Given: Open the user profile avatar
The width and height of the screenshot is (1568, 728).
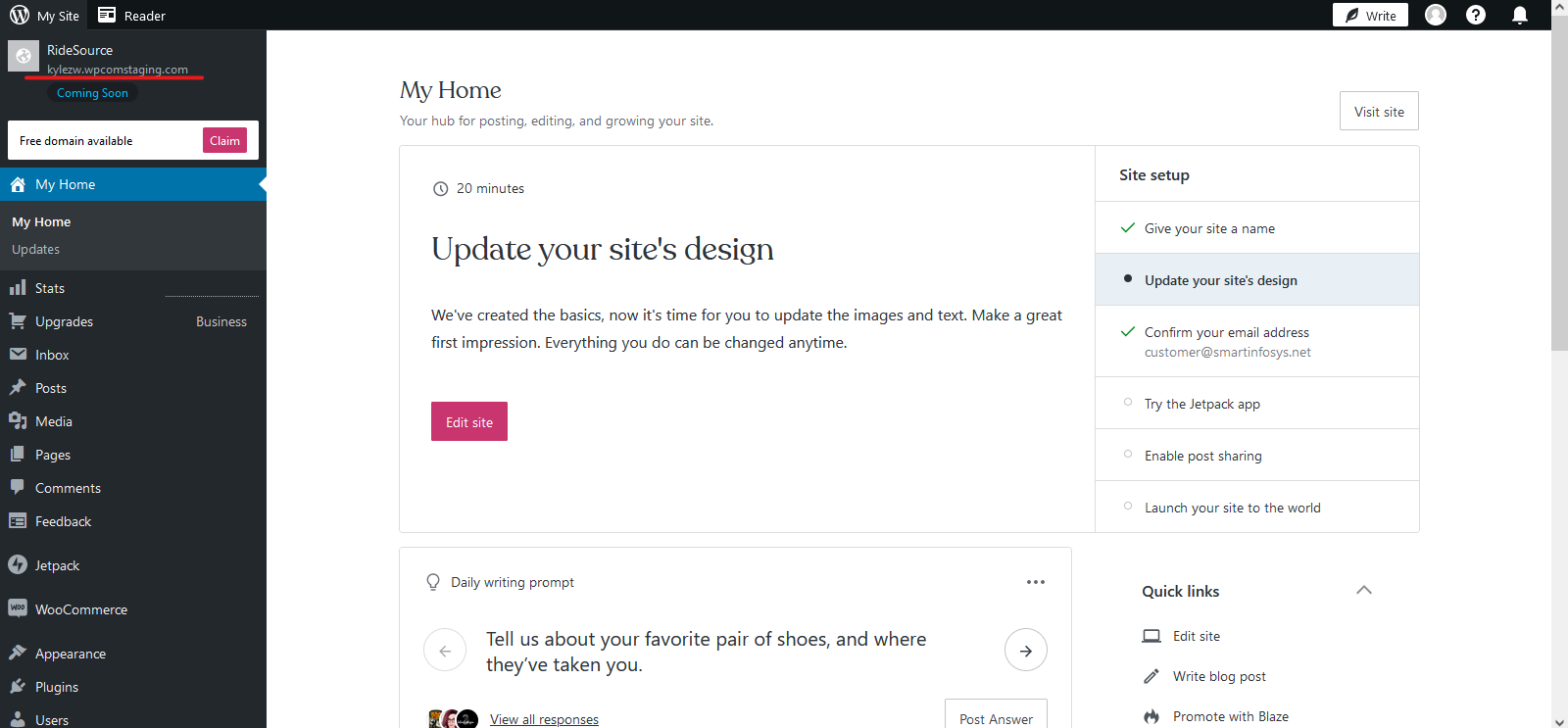Looking at the screenshot, I should [1436, 15].
